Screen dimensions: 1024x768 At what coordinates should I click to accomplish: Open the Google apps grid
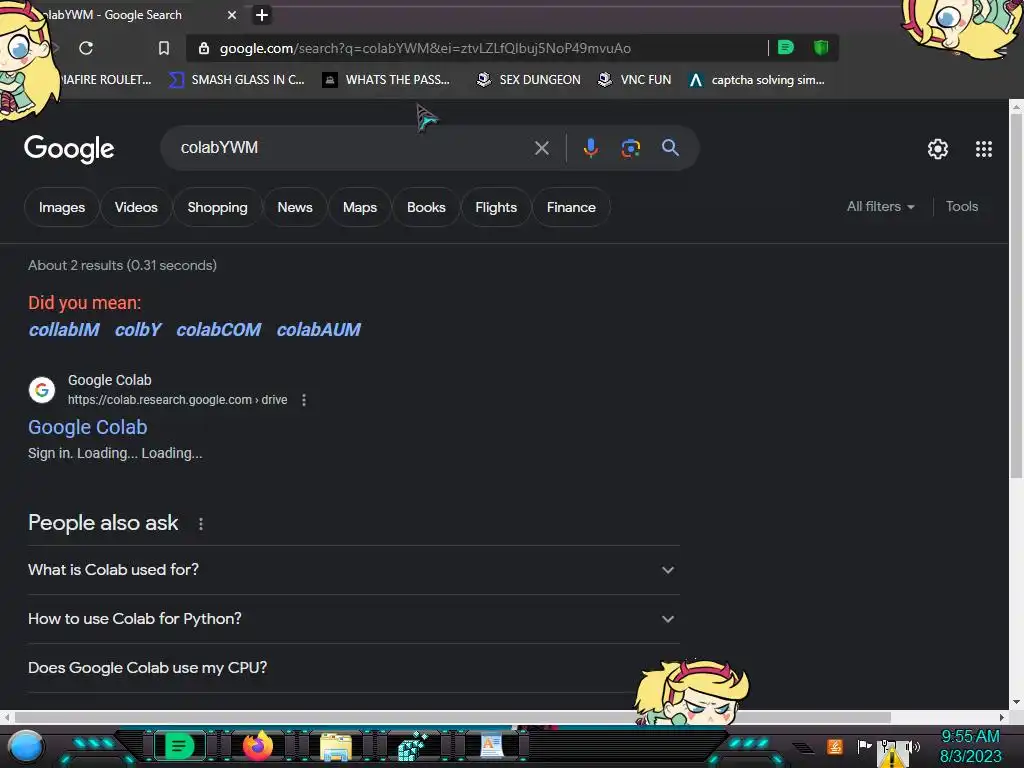(x=984, y=149)
